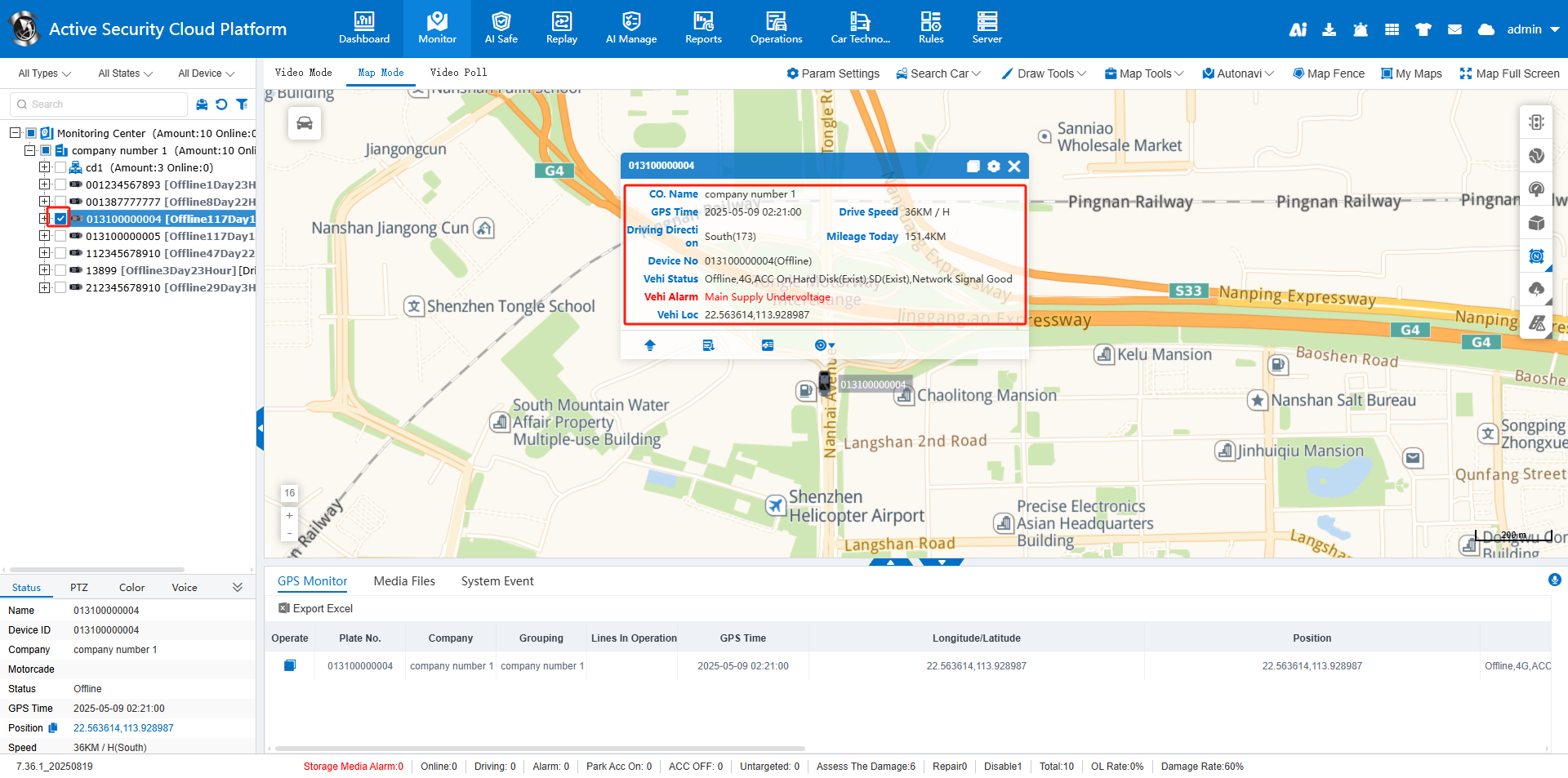The width and height of the screenshot is (1568, 778).
Task: Click the map zoom in plus button
Action: (x=289, y=516)
